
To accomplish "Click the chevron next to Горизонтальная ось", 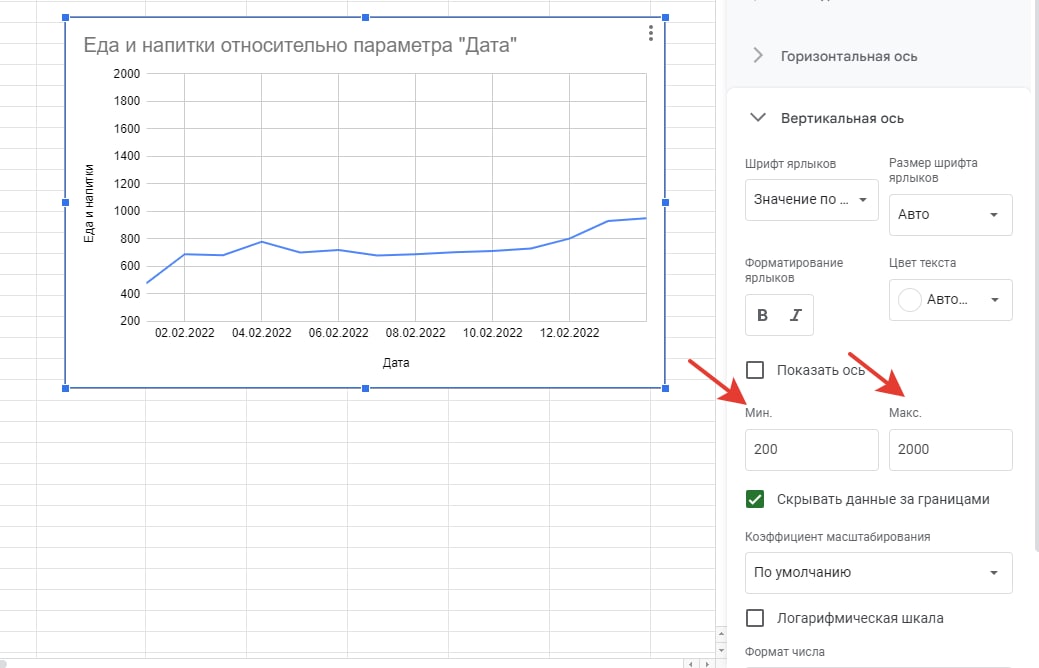I will point(758,56).
